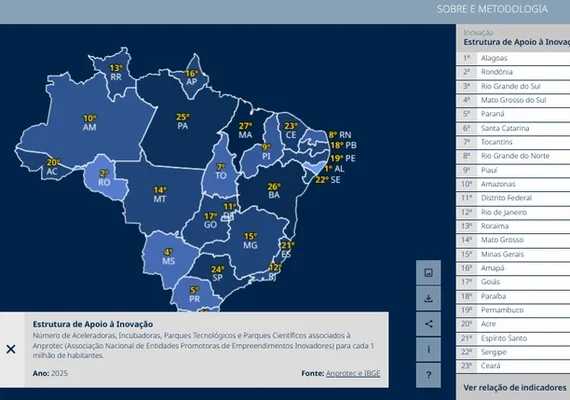Image resolution: width=570 pixels, height=400 pixels.
Task: Select Paraná in the ranking list
Action: (513, 114)
